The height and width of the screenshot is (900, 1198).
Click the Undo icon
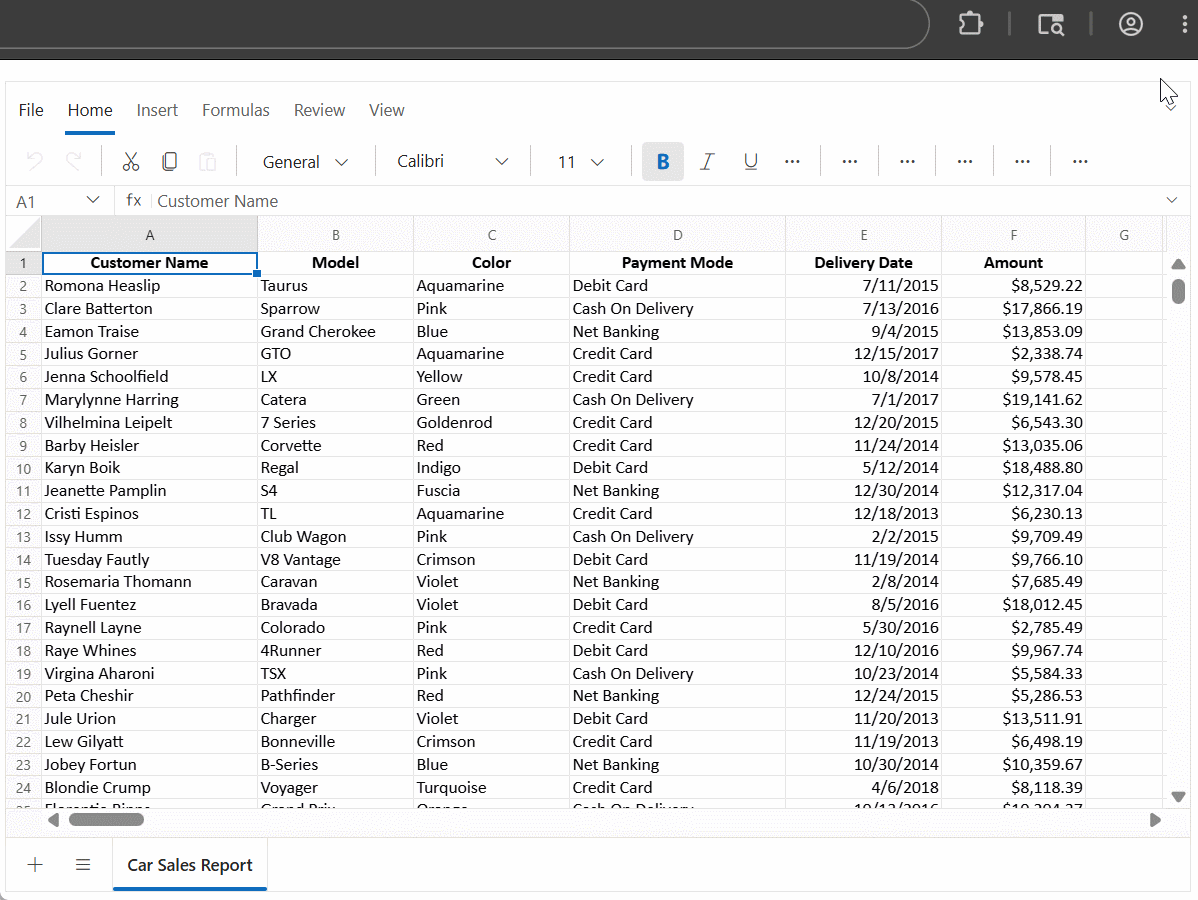tap(34, 161)
